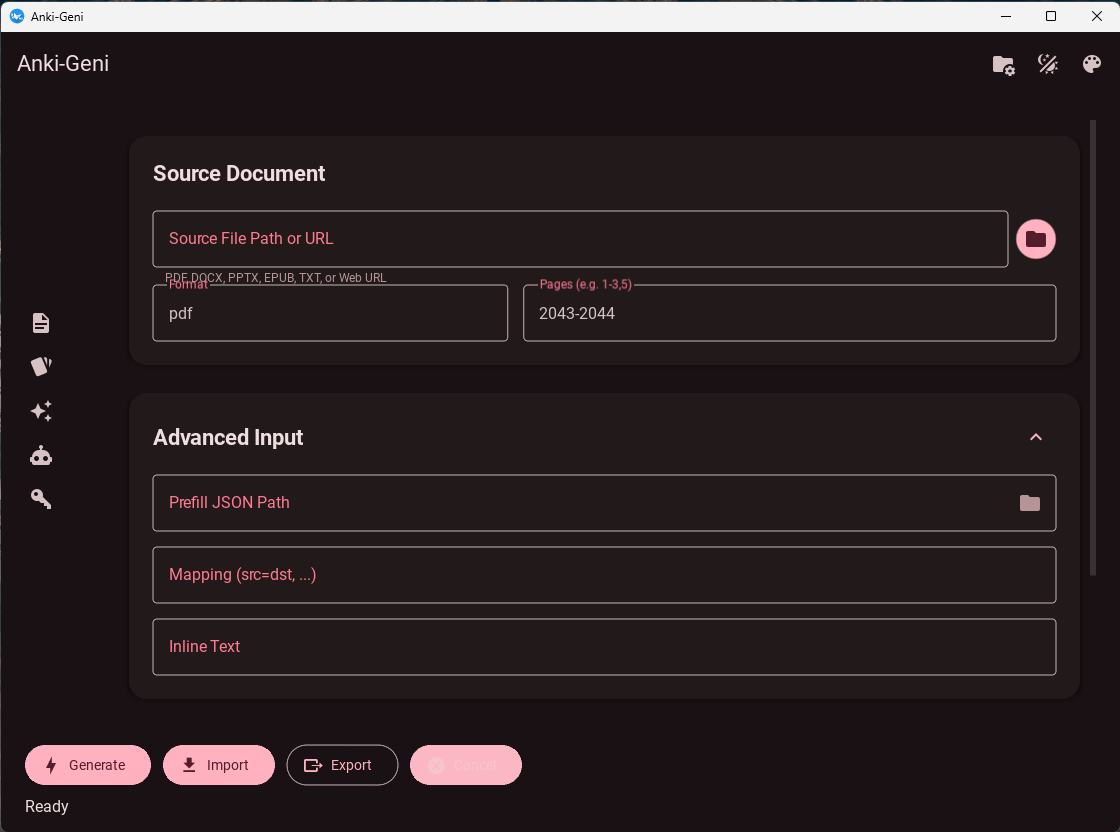
Task: Collapse the Advanced Input panel
Action: [x=1036, y=437]
